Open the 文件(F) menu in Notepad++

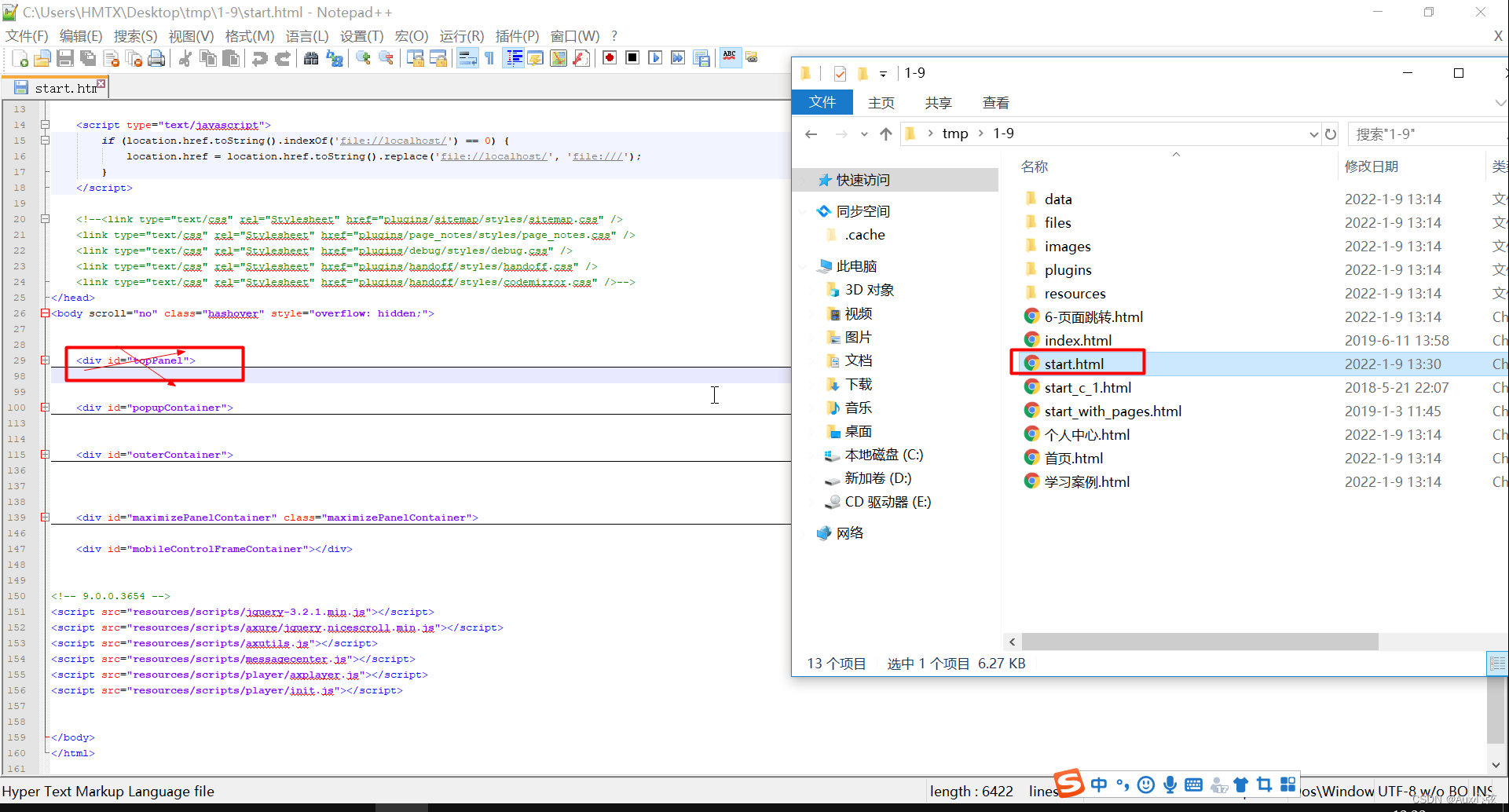(27, 36)
